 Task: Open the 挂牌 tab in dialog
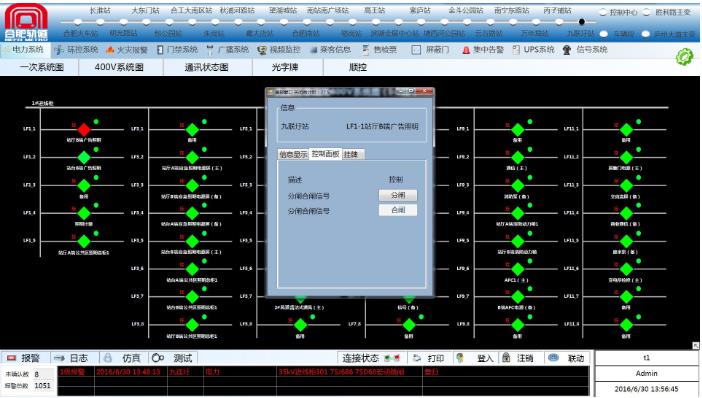click(351, 154)
